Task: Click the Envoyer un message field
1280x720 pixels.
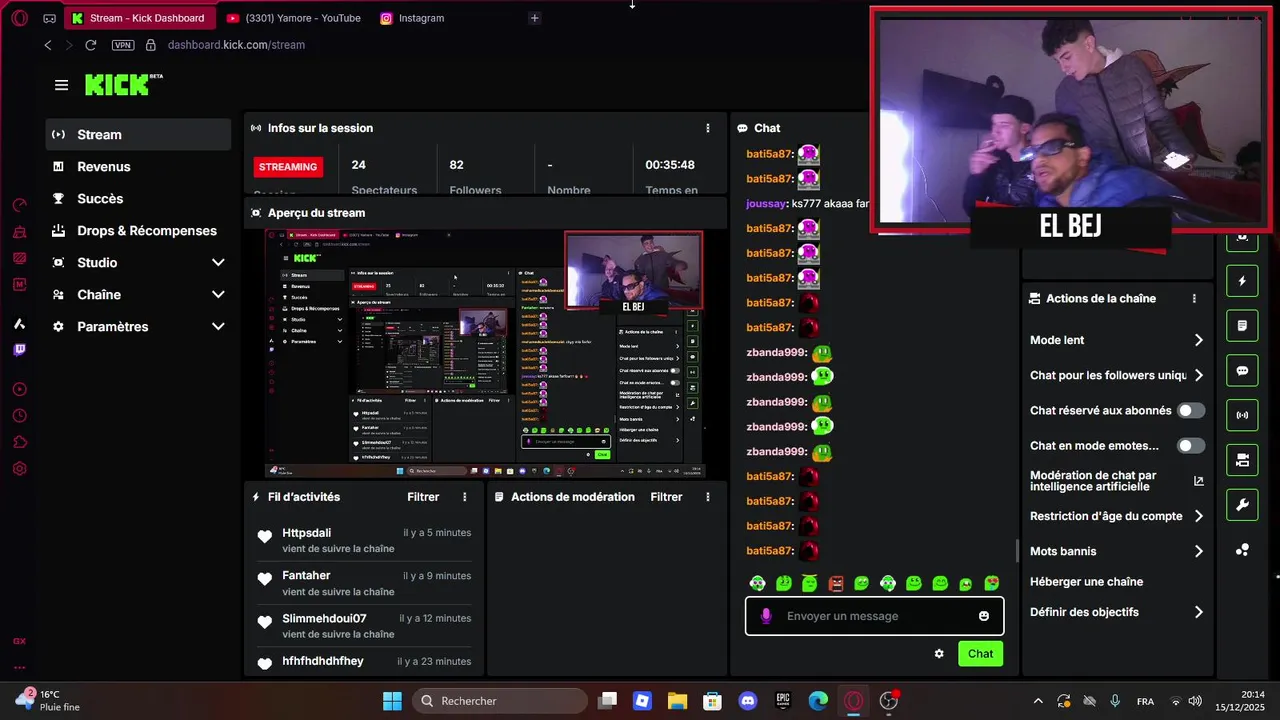Action: (x=875, y=616)
